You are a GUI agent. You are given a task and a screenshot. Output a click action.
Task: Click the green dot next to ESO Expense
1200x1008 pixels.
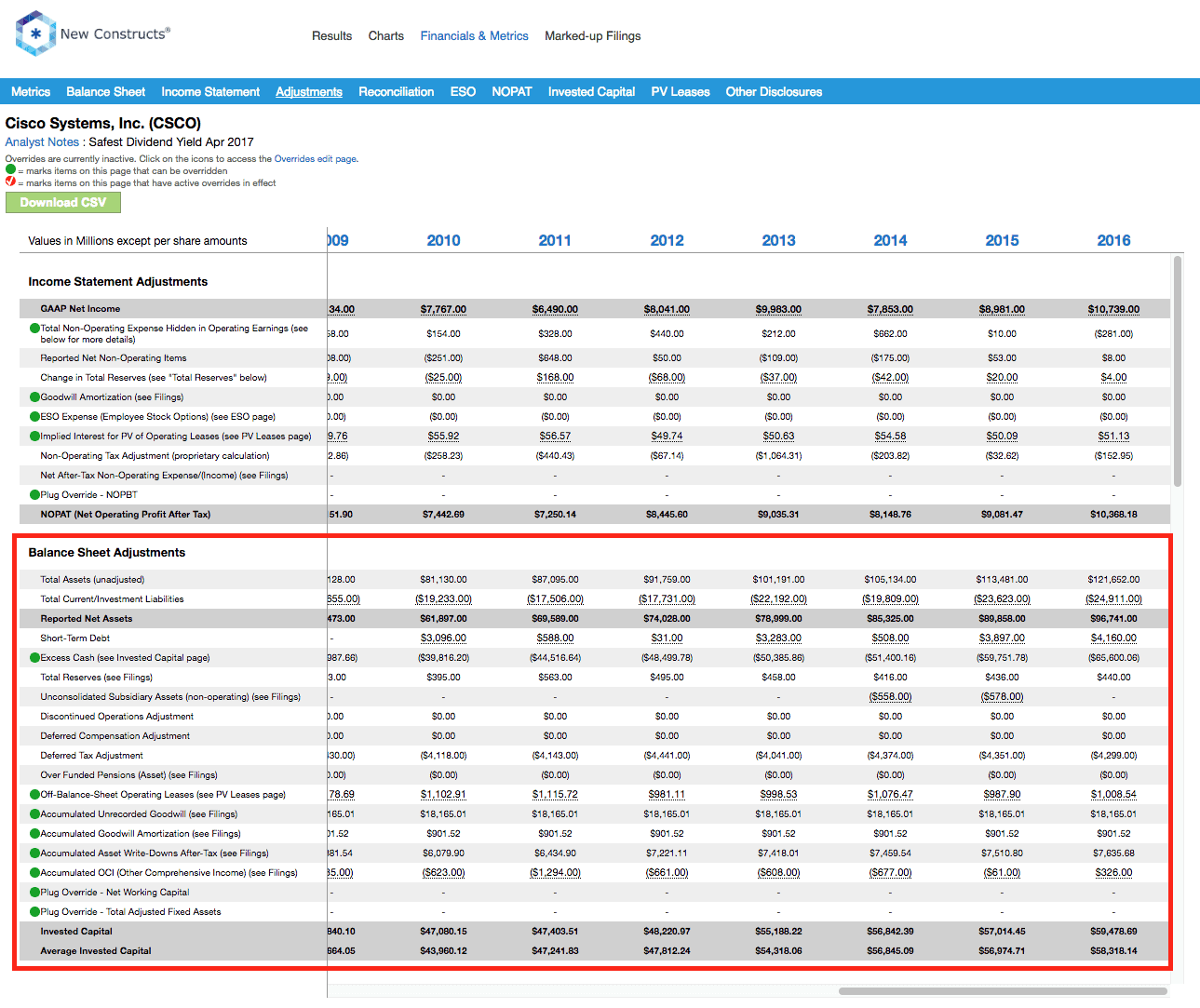pyautogui.click(x=34, y=417)
